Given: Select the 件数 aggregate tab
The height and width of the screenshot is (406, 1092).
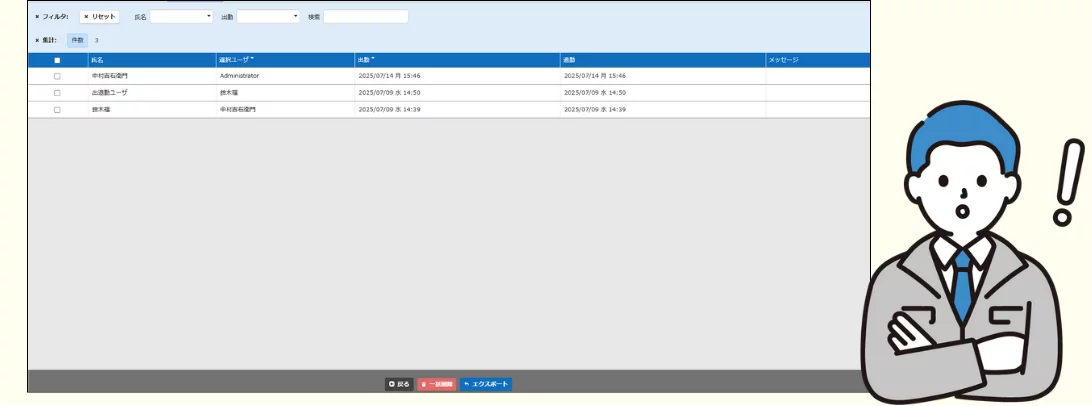Looking at the screenshot, I should pos(77,40).
